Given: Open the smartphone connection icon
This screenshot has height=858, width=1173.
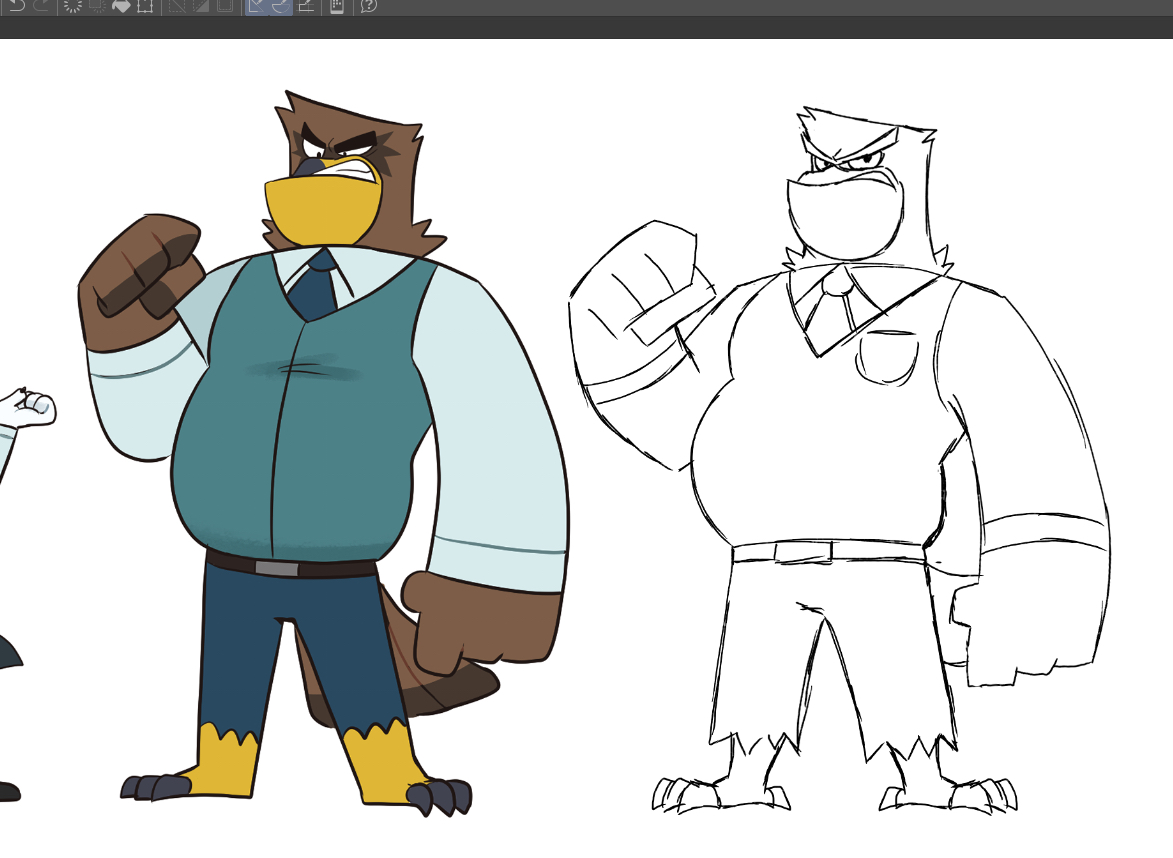Looking at the screenshot, I should 337,5.
